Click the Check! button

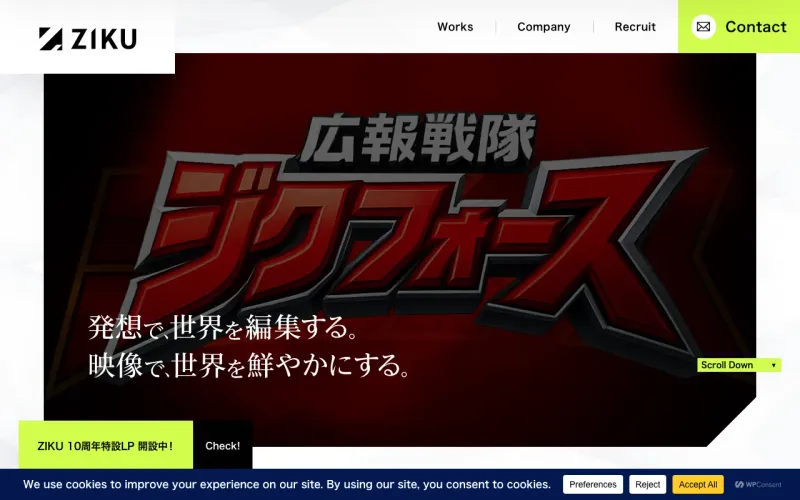pyautogui.click(x=222, y=445)
